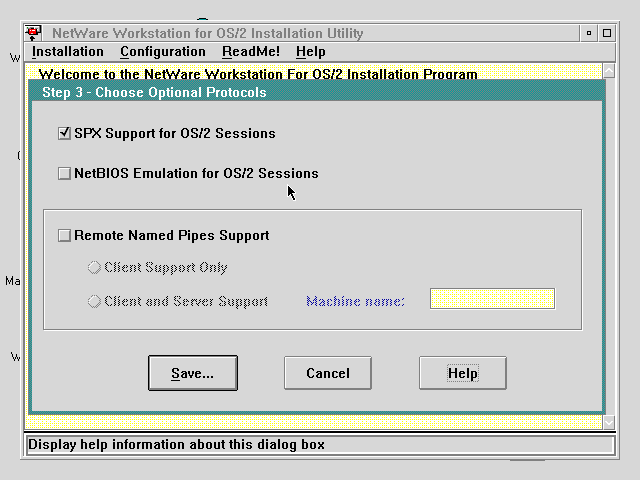Screen dimensions: 640x480
Task: Click the Help button in dialog
Action: point(462,373)
